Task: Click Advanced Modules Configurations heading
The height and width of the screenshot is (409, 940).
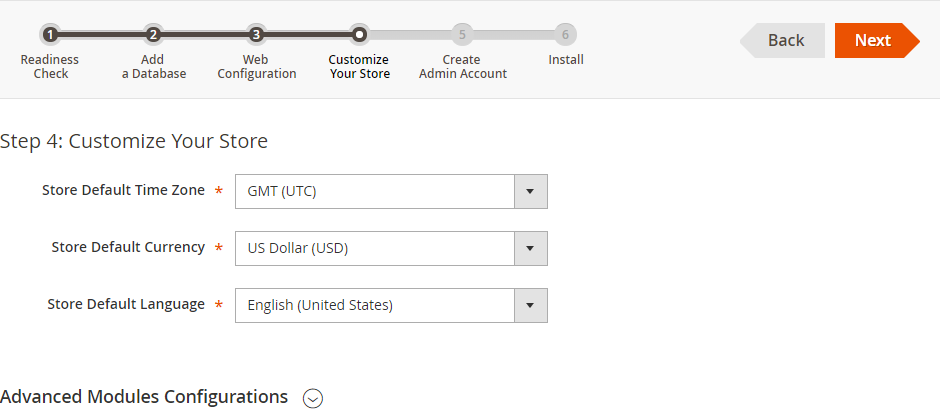Action: coord(144,396)
